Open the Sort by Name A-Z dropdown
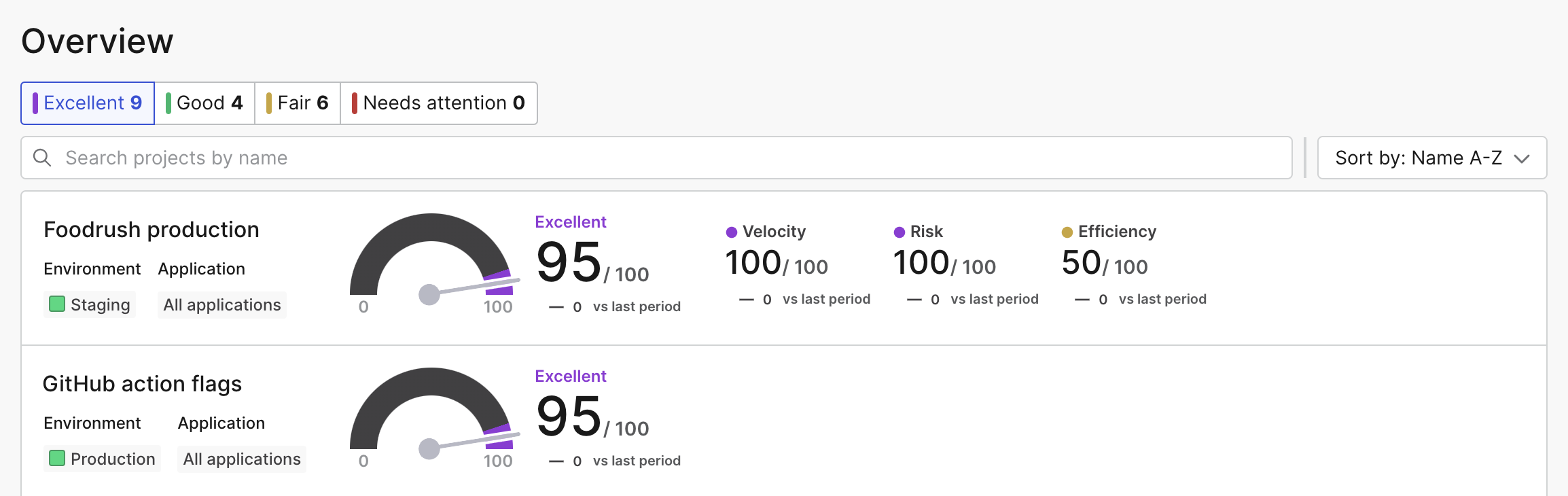1568x496 pixels. click(1431, 158)
